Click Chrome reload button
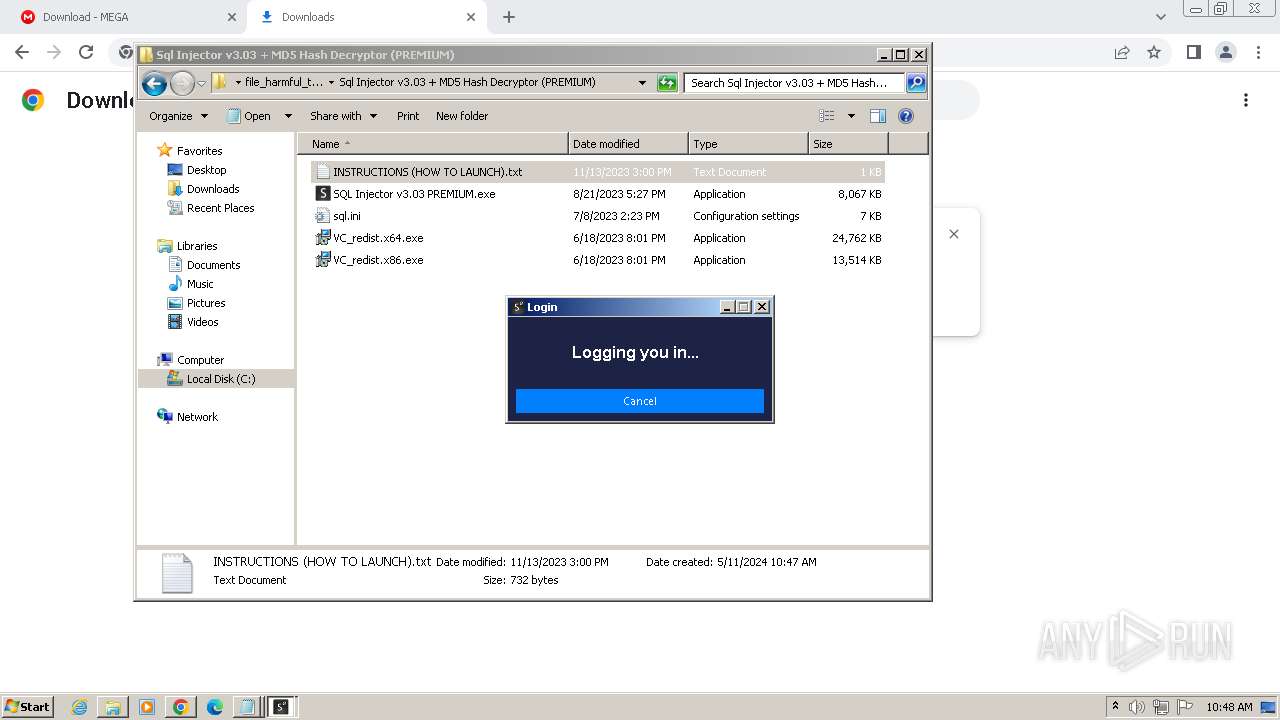Screen dimensions: 1280x720 pyautogui.click(x=86, y=52)
